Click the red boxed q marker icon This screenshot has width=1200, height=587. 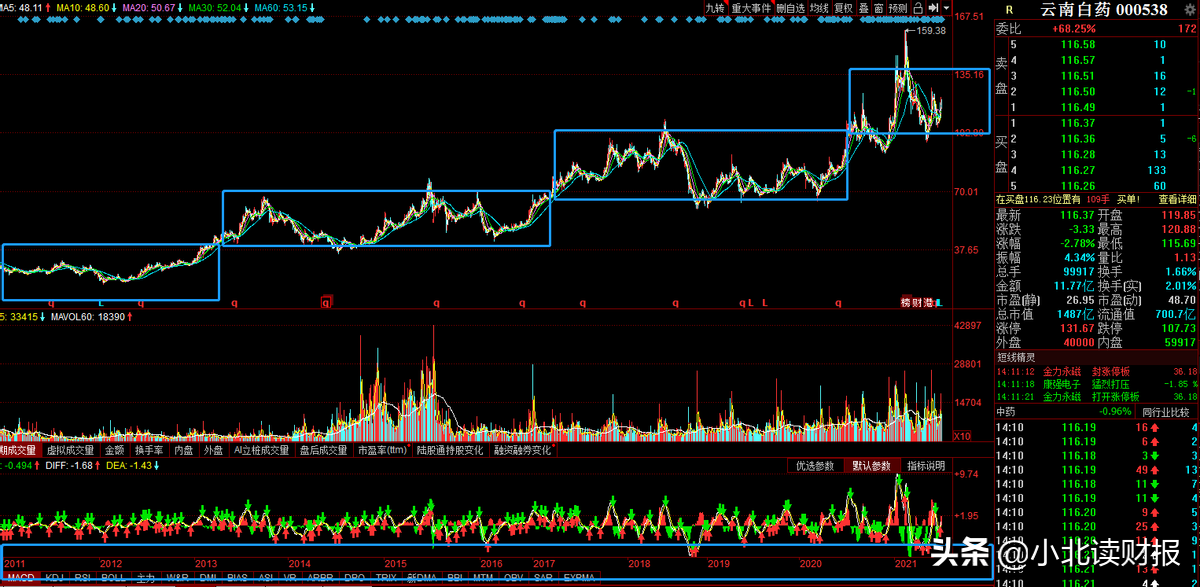[x=325, y=302]
